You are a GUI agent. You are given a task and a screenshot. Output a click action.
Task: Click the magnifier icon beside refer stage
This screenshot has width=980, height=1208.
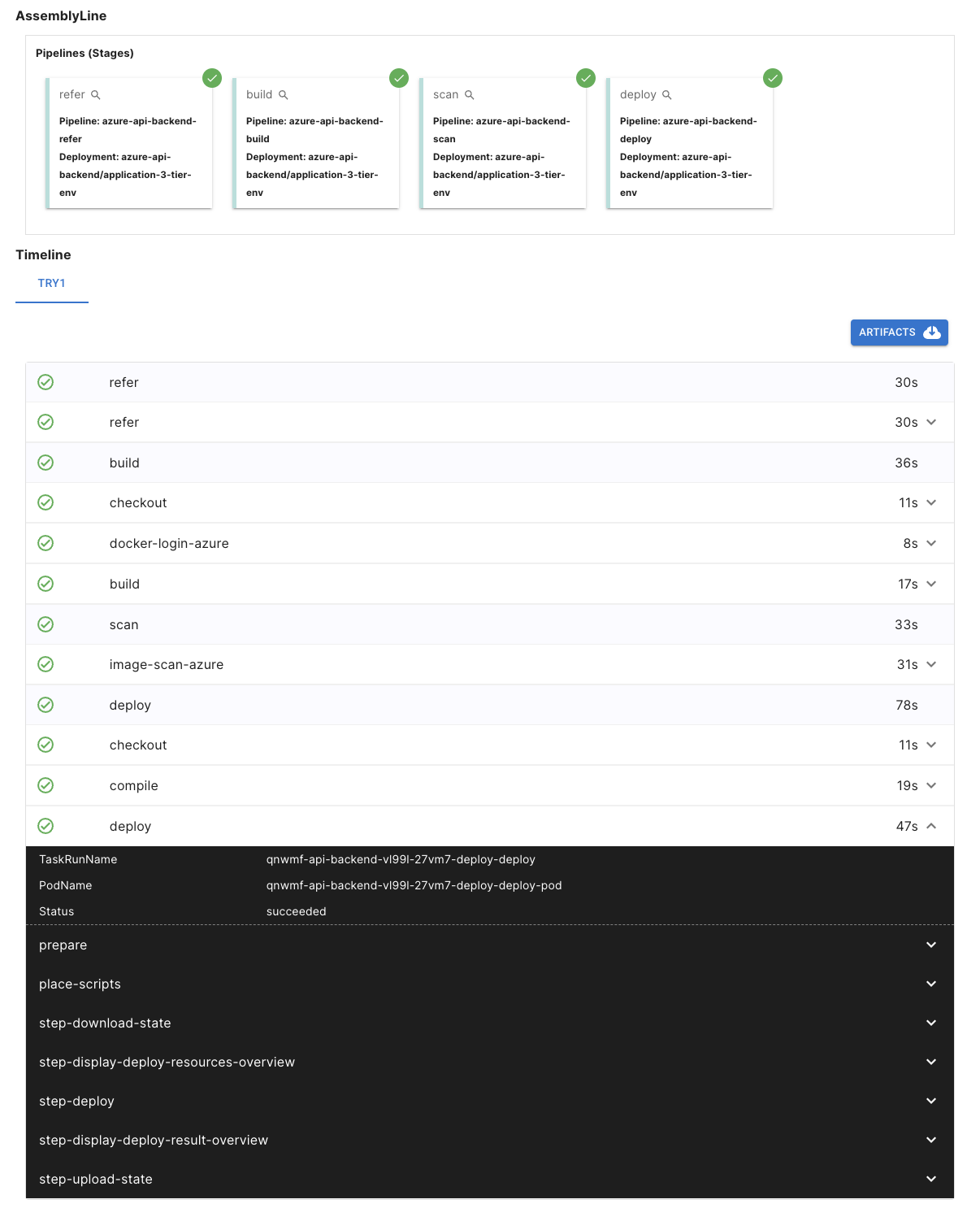[x=96, y=95]
